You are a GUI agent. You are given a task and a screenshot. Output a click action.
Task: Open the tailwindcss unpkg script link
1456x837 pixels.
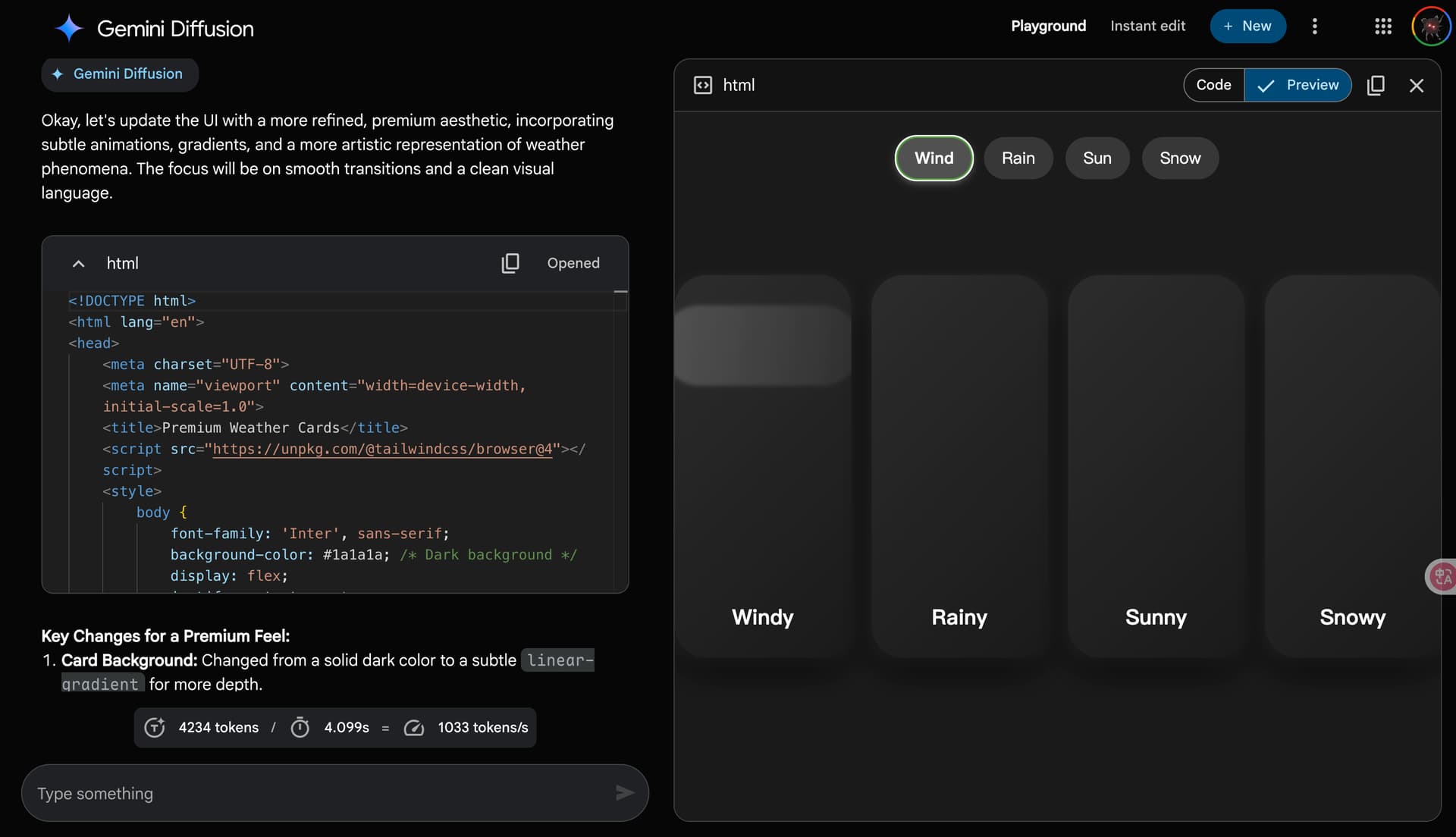click(382, 449)
